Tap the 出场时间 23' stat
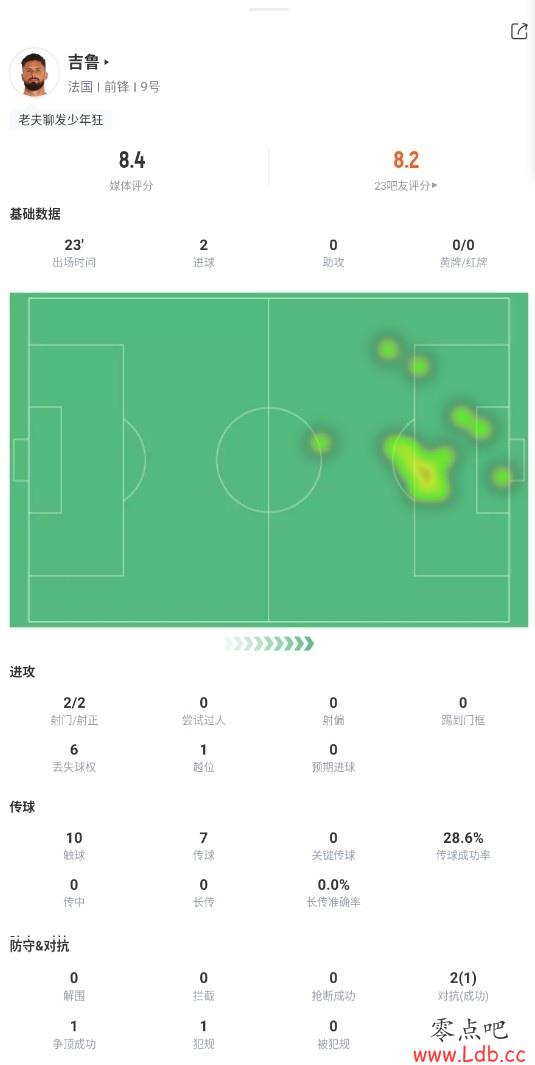This screenshot has height=1065, width=535. click(x=74, y=253)
